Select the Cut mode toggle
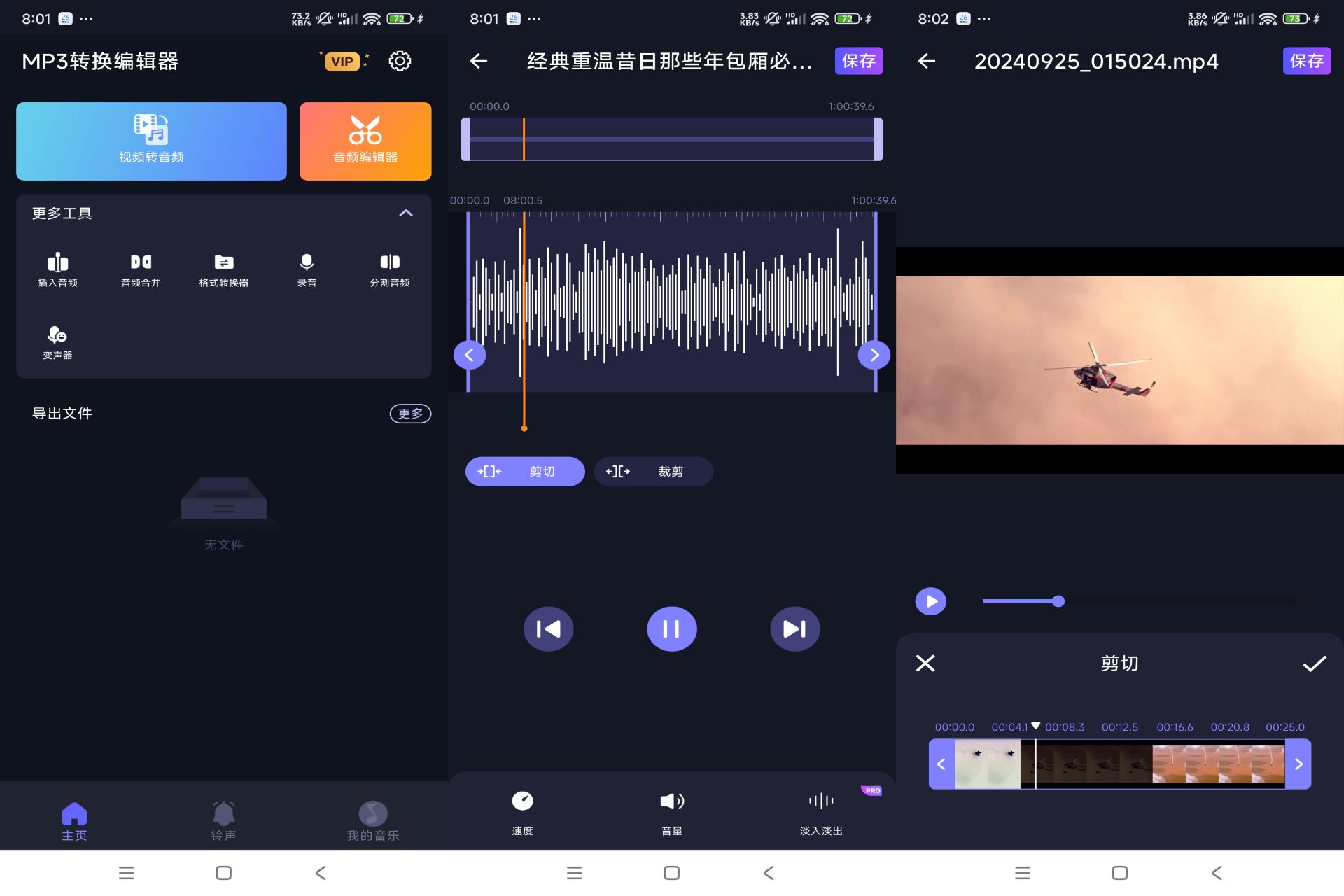 pos(525,472)
